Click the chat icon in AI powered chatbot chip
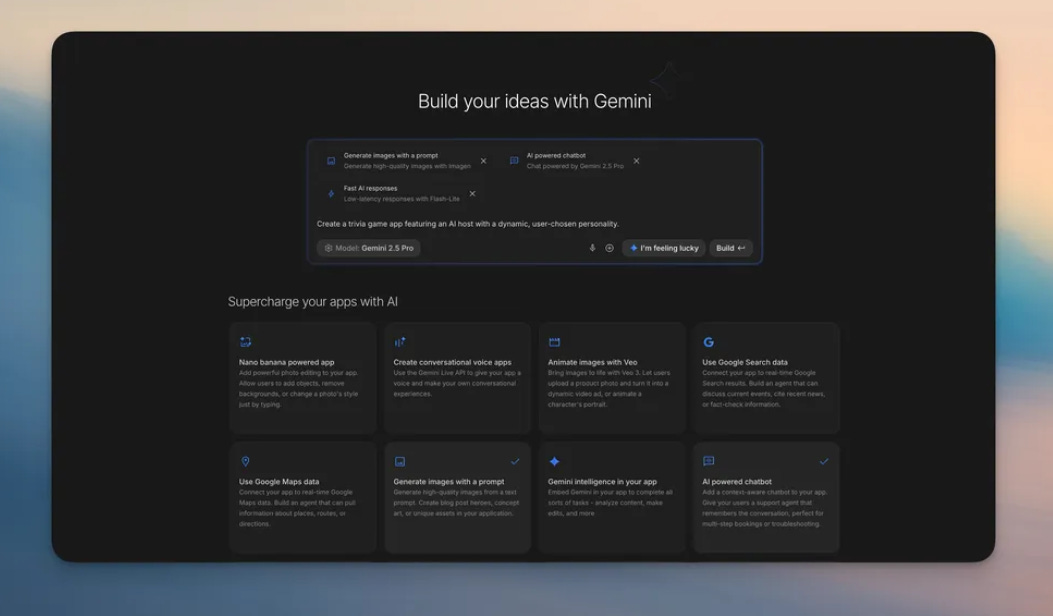Viewport: 1053px width, 616px height. pos(514,161)
